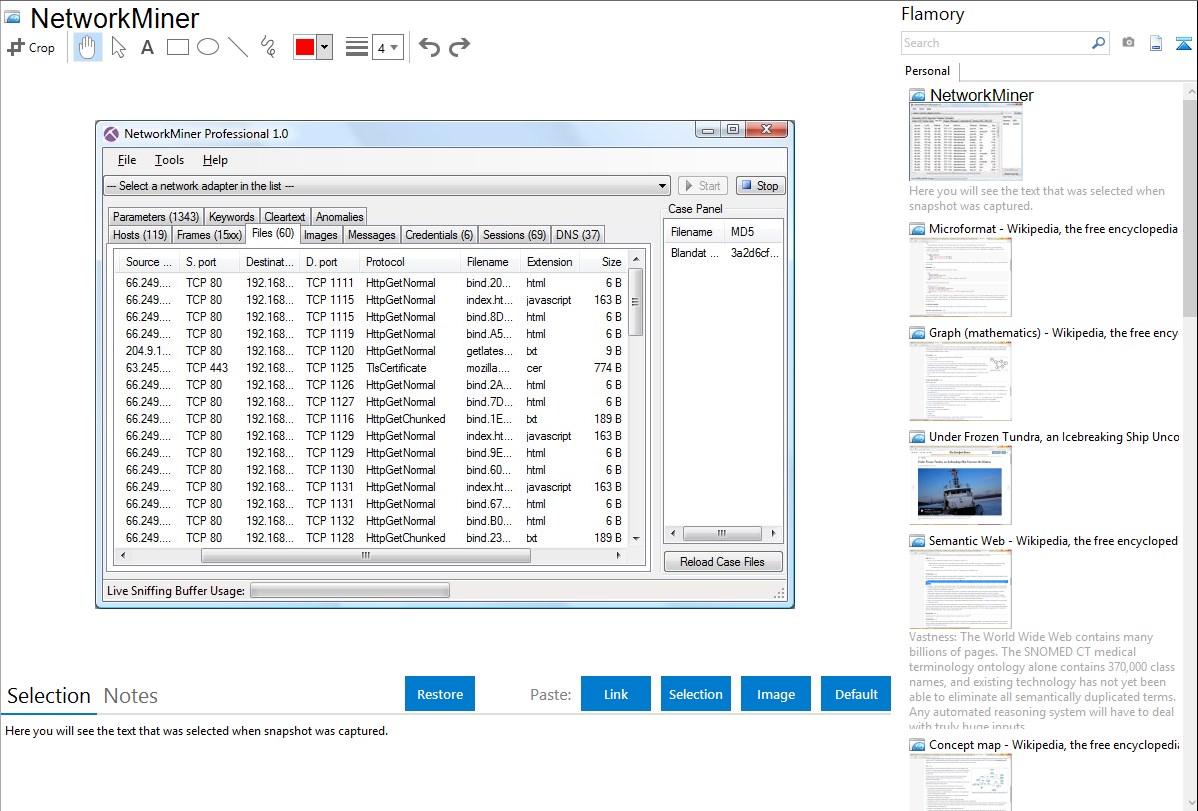
Task: Open the Sessions (69) tab
Action: tap(514, 235)
